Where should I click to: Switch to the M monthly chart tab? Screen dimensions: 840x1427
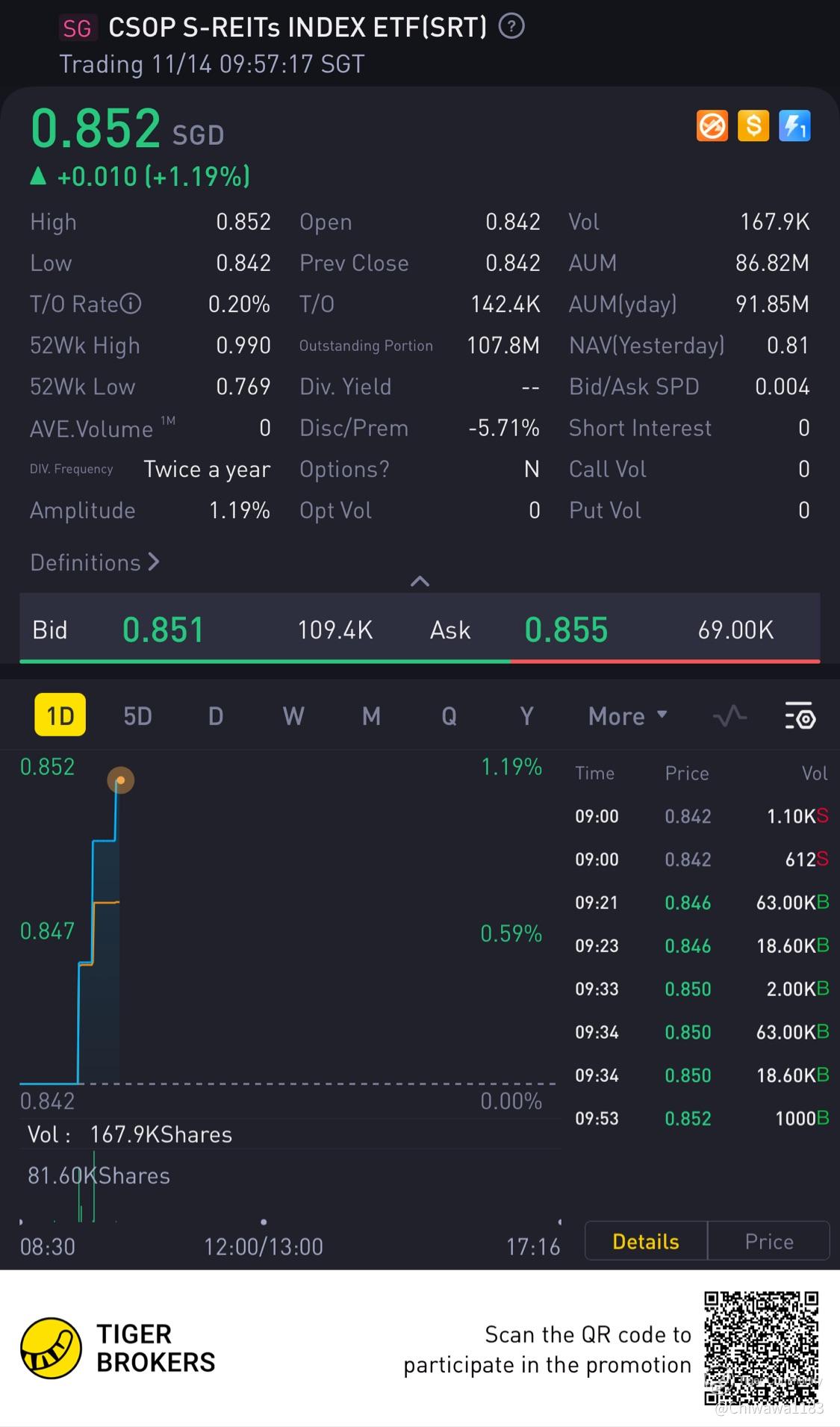click(x=371, y=716)
